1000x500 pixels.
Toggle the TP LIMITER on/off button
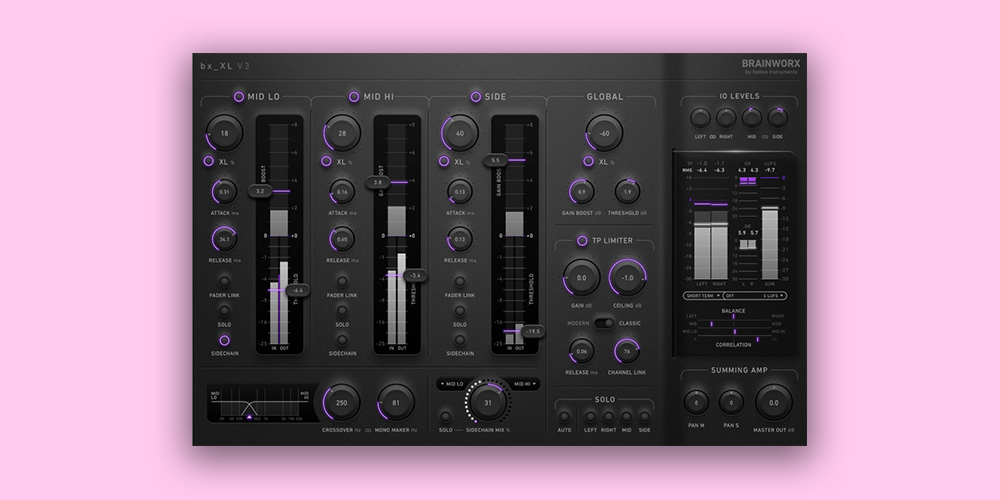(x=582, y=240)
